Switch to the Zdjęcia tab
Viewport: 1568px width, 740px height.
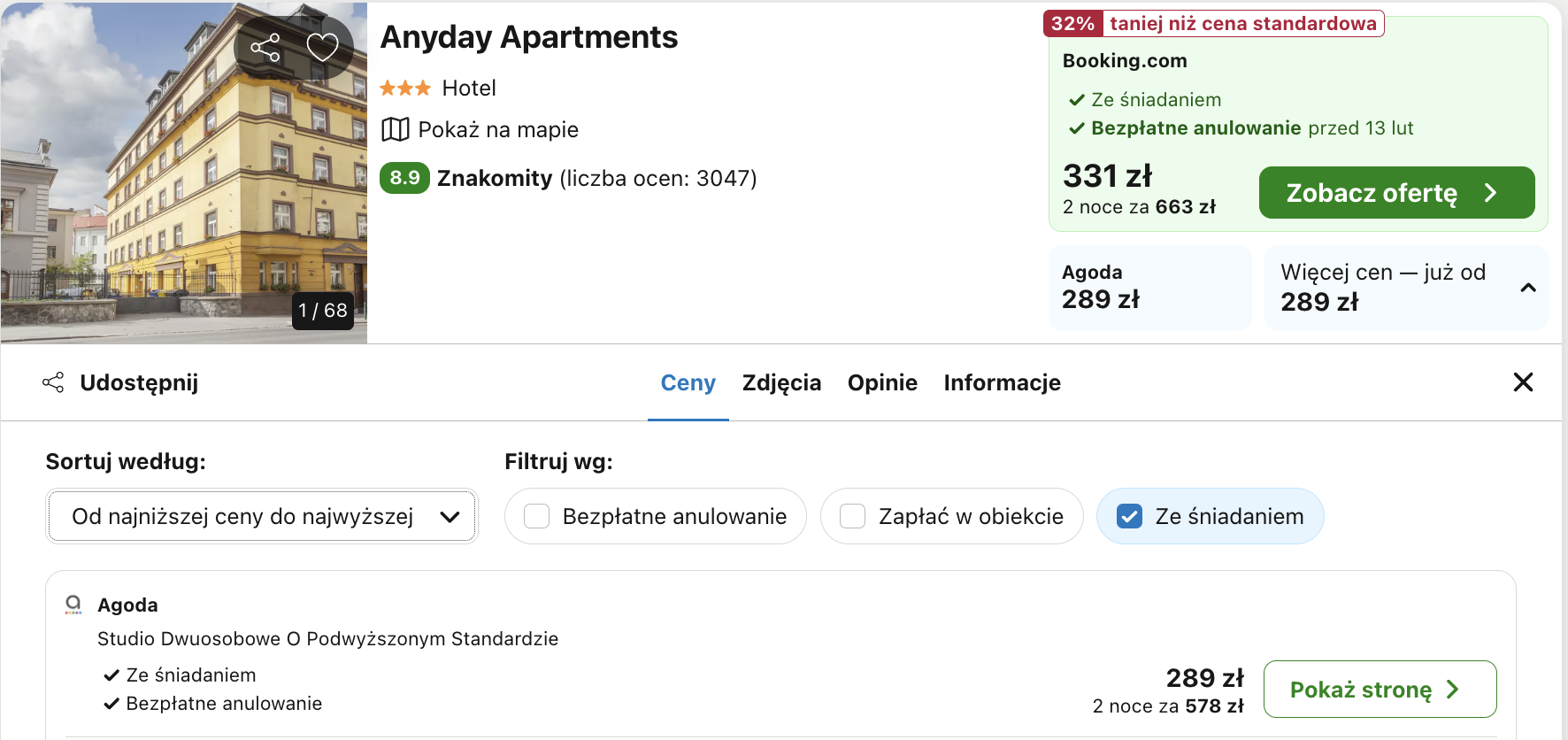781,382
